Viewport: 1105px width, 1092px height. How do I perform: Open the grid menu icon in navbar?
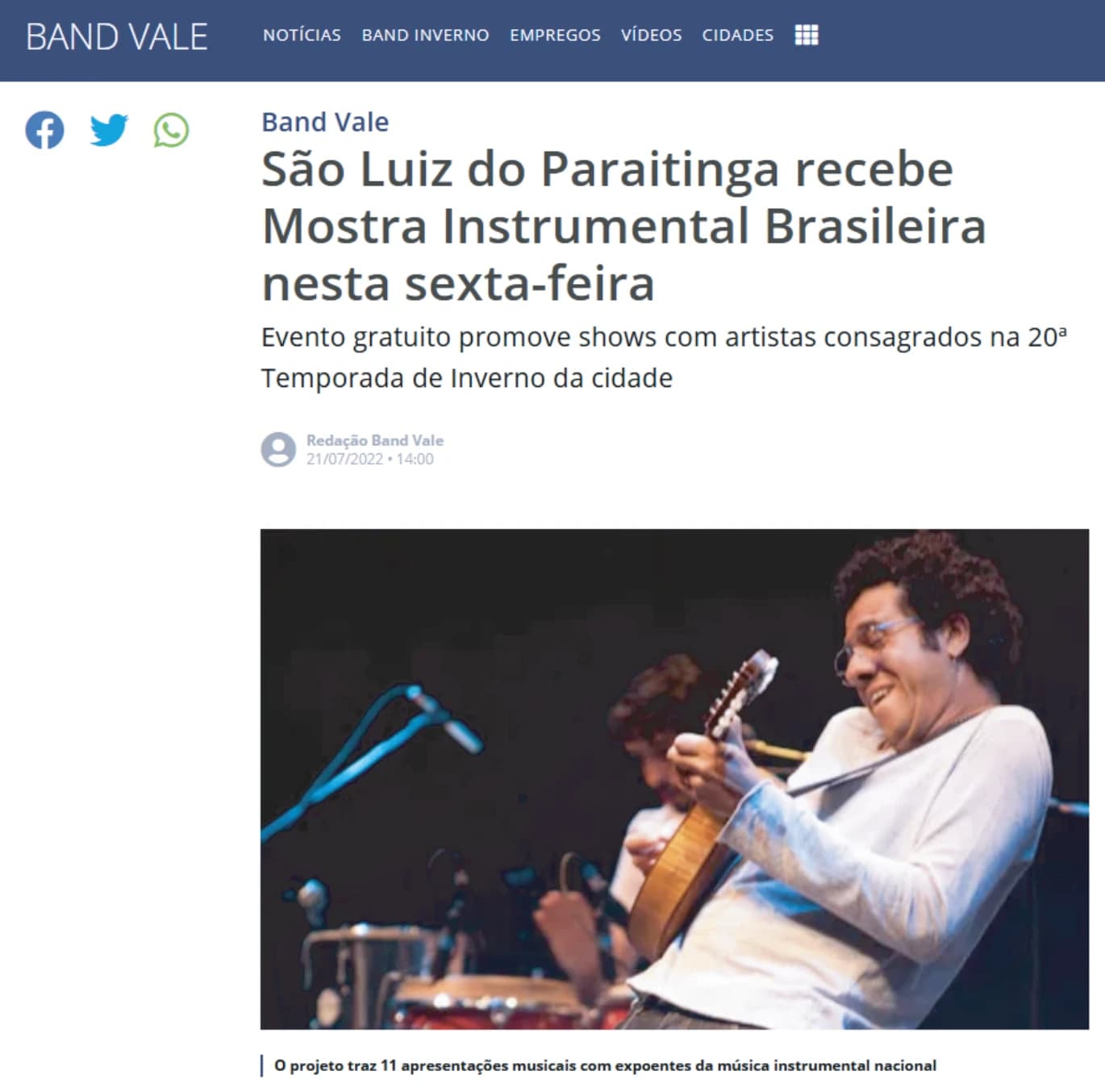pos(807,35)
